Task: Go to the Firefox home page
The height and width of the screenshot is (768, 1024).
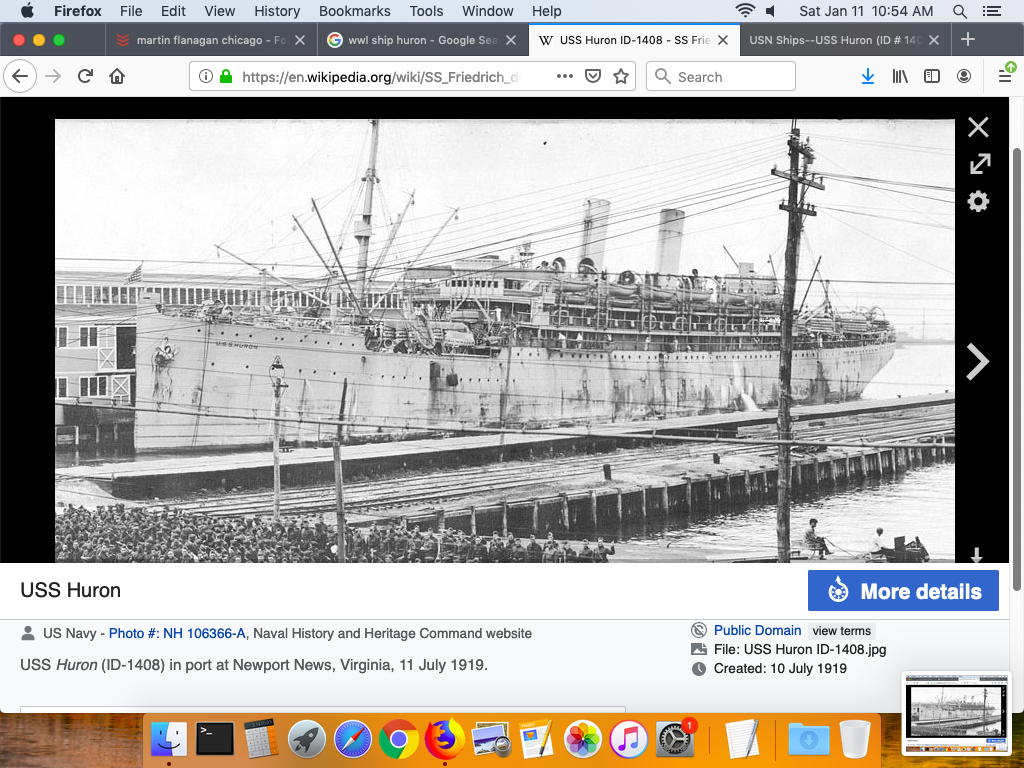Action: [117, 76]
